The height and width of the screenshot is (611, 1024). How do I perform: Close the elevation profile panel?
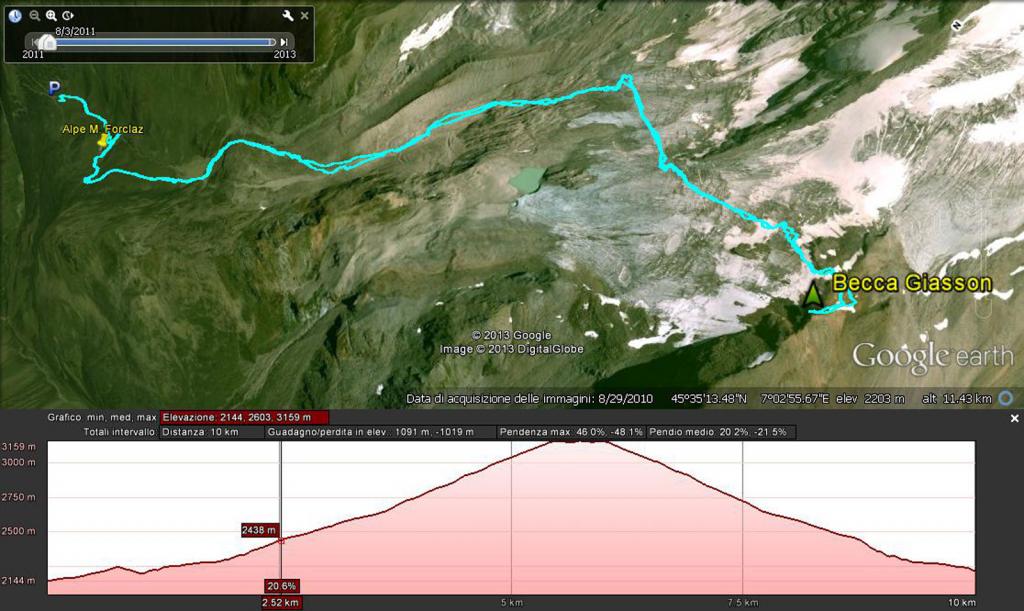pos(1014,418)
